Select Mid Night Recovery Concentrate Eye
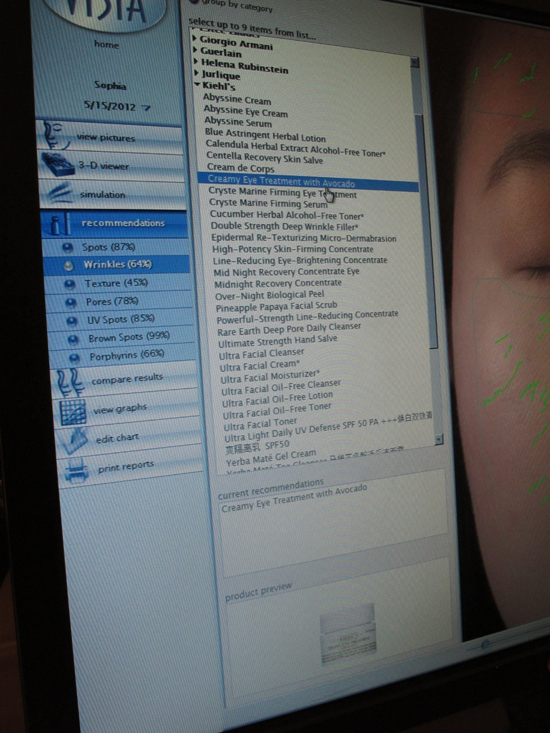 pos(286,272)
